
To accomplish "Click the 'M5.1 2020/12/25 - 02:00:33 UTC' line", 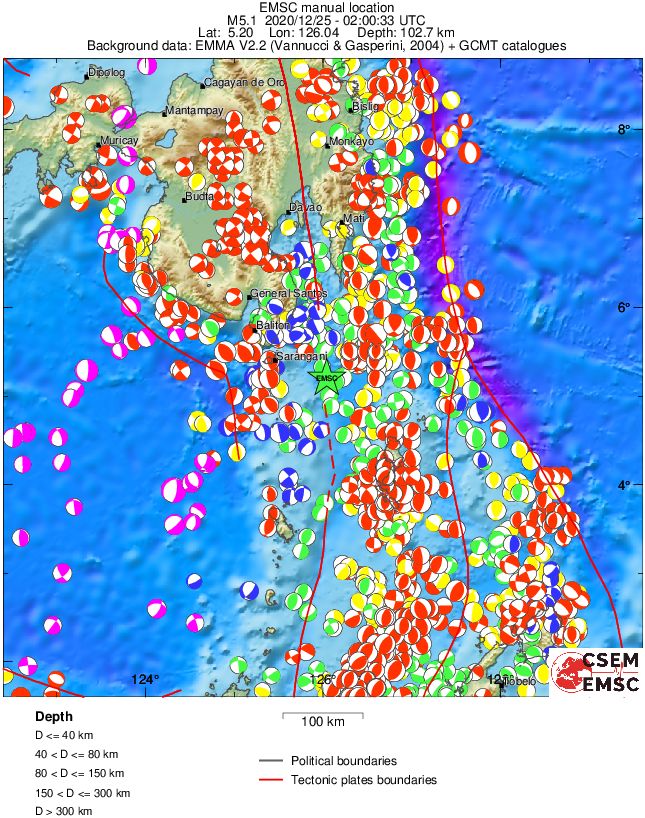I will coord(326,20).
